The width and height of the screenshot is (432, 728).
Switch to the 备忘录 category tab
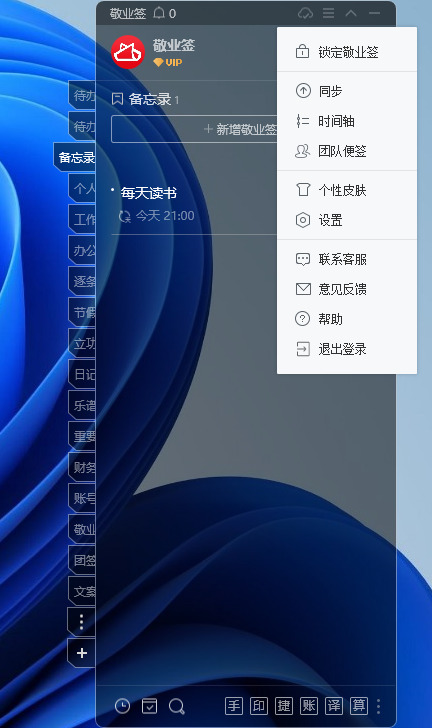[75, 157]
